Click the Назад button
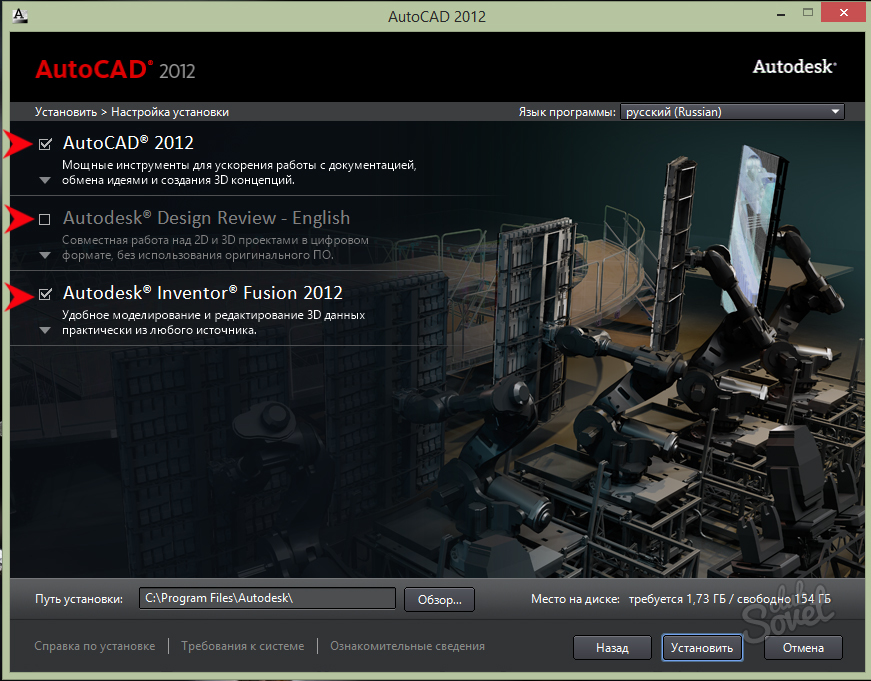 coord(612,648)
